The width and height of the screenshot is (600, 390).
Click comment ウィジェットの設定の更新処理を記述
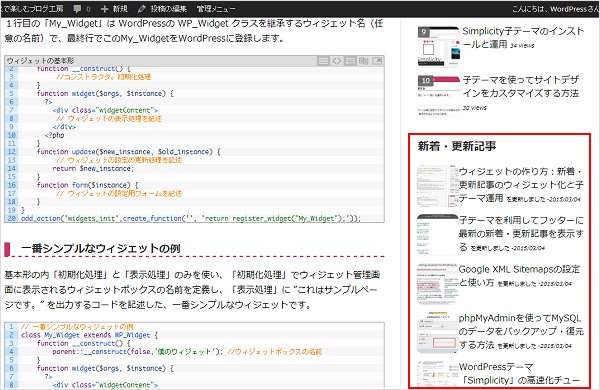pos(119,160)
